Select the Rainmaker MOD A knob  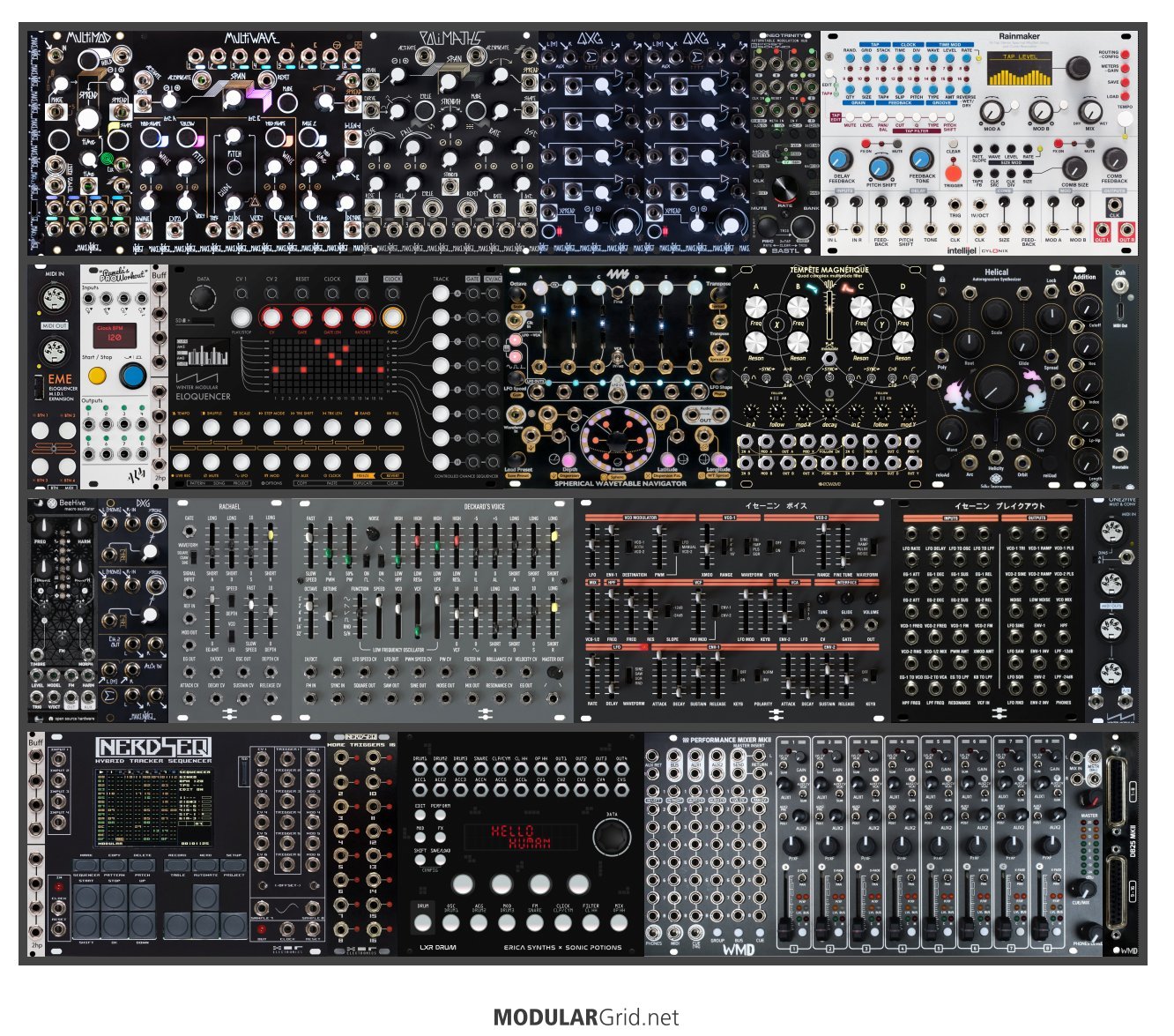pos(992,112)
